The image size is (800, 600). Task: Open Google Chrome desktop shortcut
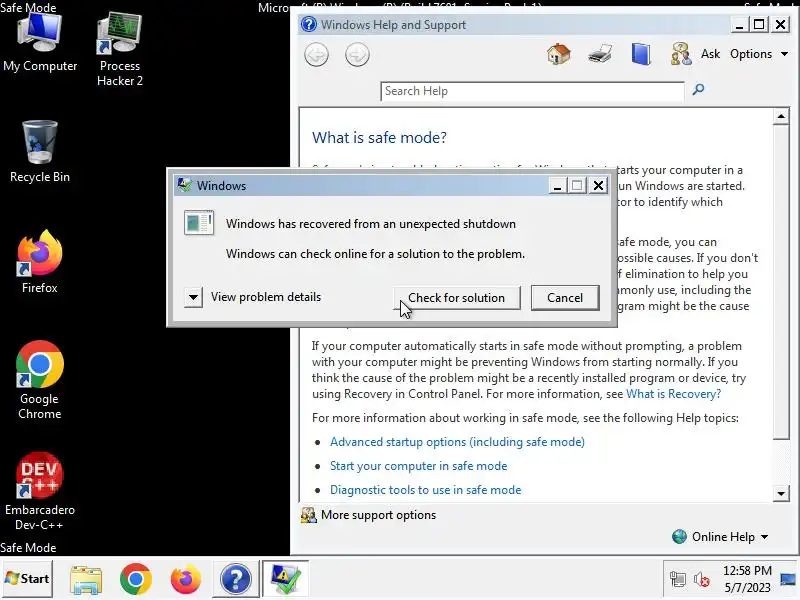40,380
